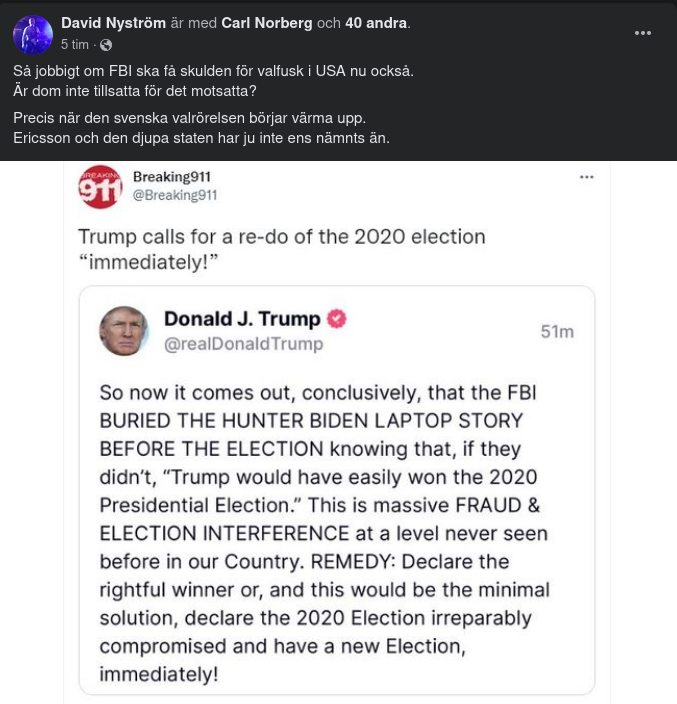
Task: Click the "Så jobbigt om FBI" post text
Action: click(213, 71)
